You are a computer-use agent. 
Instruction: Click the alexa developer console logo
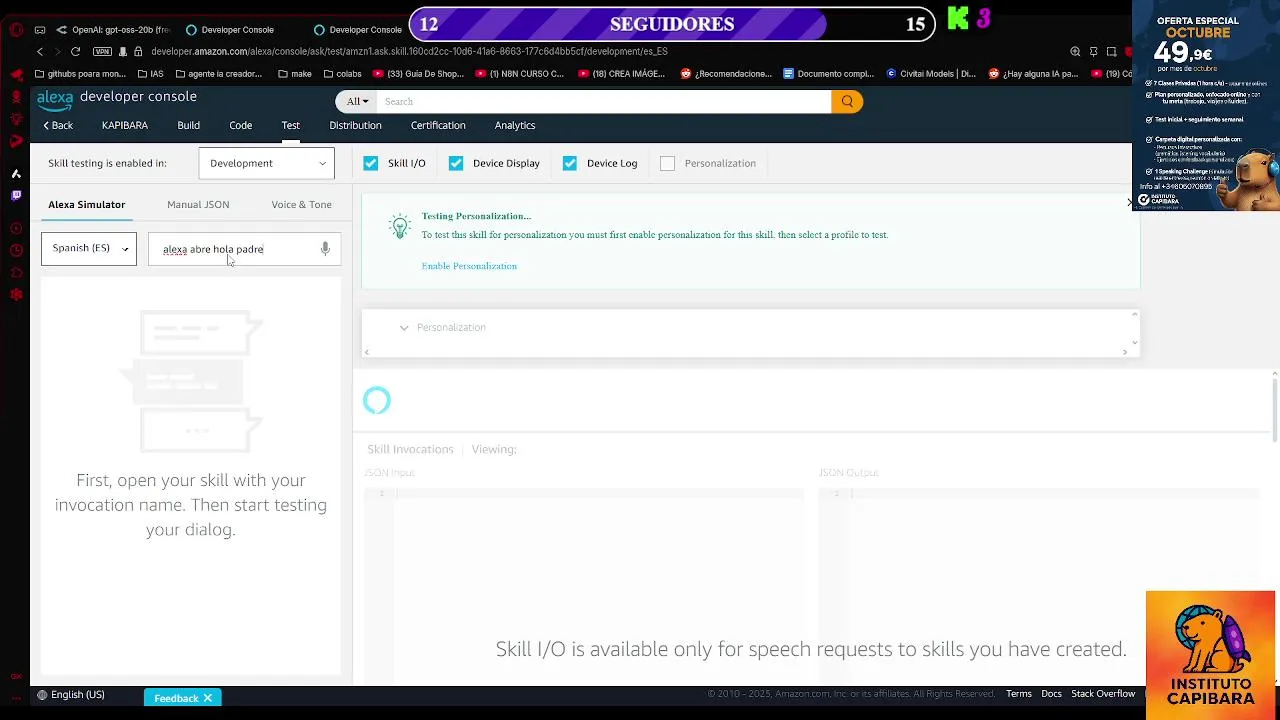pyautogui.click(x=117, y=98)
